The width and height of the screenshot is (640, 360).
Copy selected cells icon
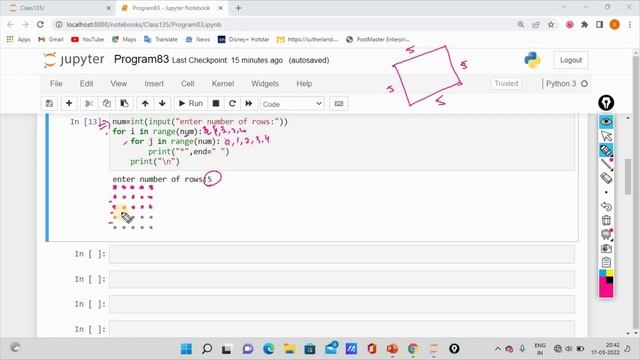pyautogui.click(x=107, y=104)
